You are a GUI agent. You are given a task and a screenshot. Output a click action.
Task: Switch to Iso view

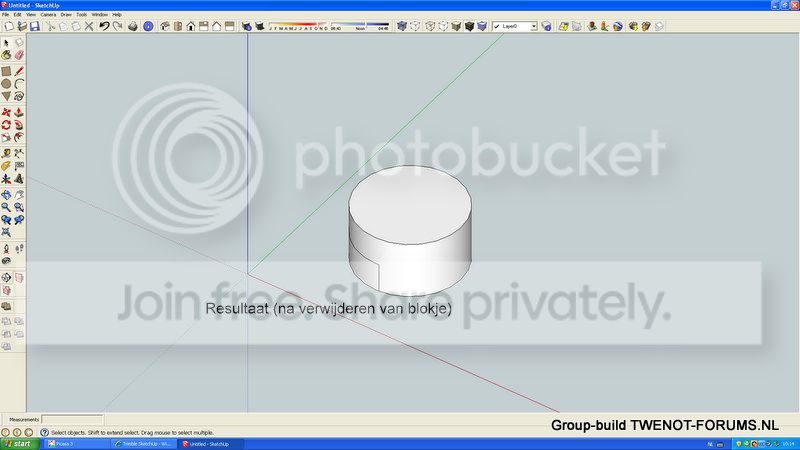(165, 26)
